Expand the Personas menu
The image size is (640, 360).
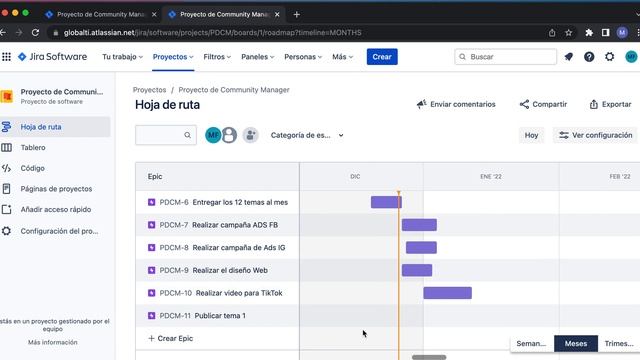pos(303,57)
